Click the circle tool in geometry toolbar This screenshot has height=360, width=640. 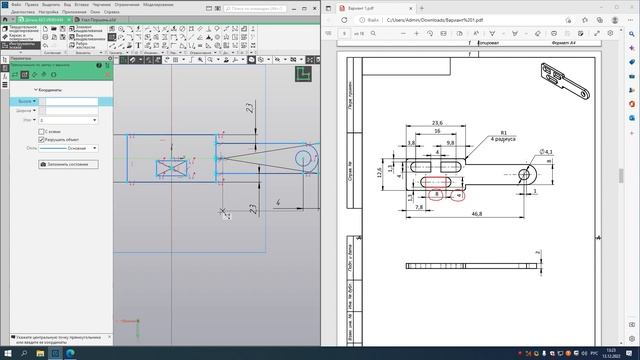coord(121,29)
